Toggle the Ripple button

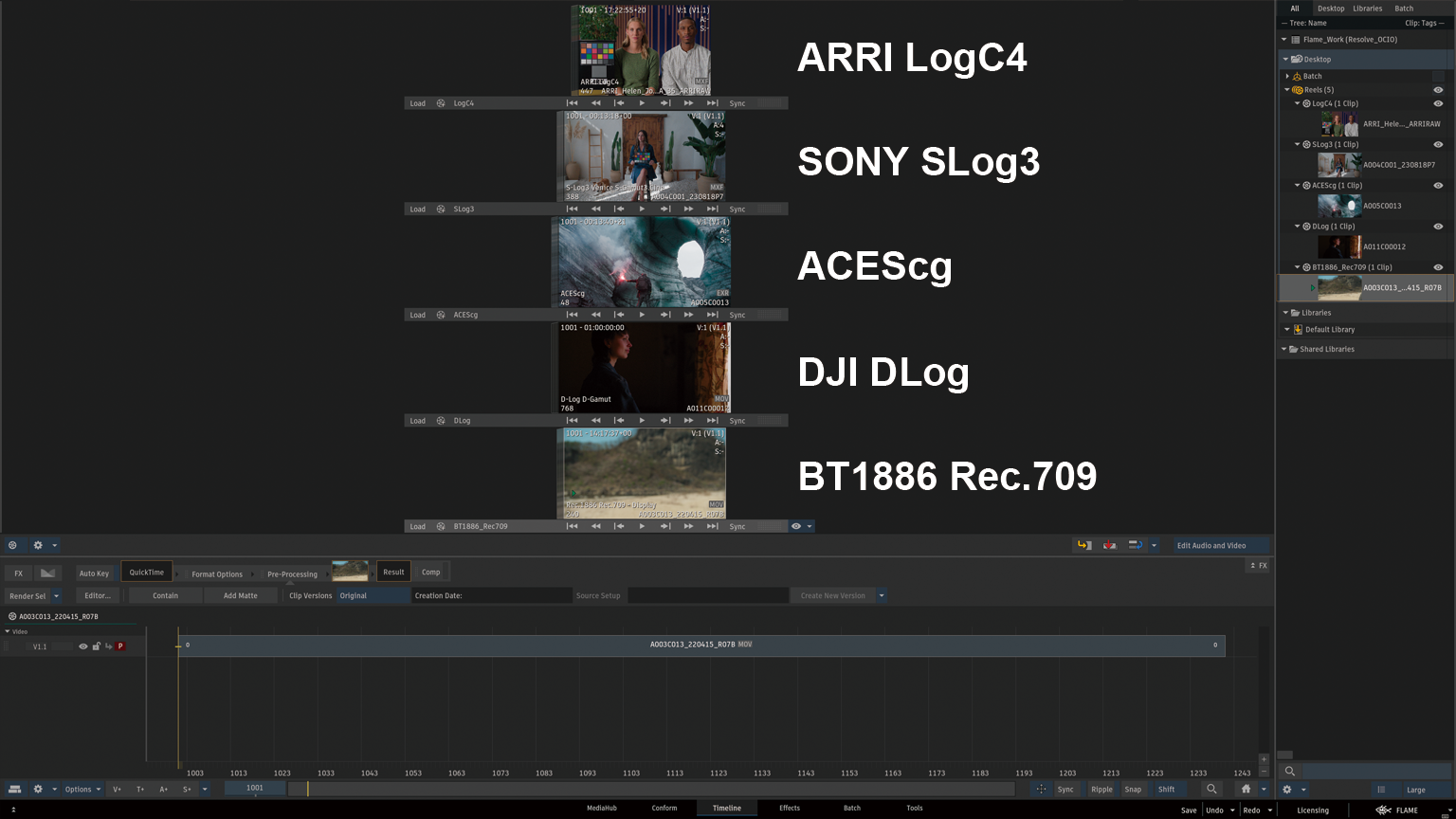coord(1101,789)
